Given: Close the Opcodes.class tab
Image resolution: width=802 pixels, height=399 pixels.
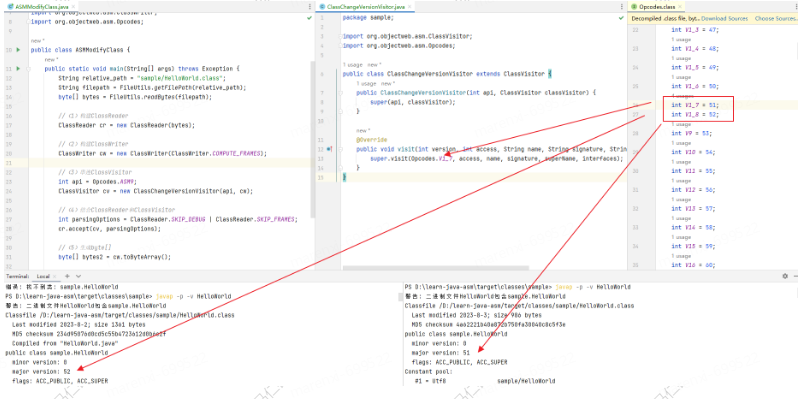Looking at the screenshot, I should (680, 7).
